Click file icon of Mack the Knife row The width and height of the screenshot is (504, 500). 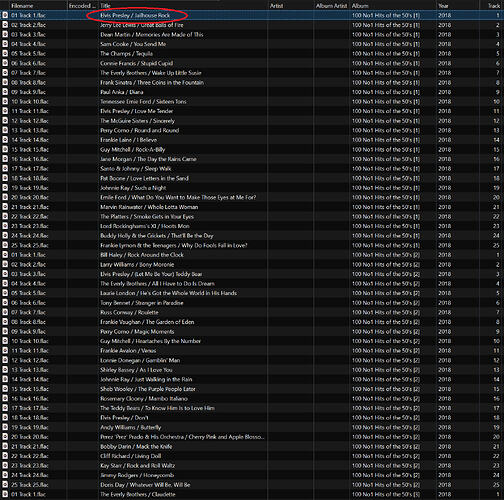click(x=5, y=447)
